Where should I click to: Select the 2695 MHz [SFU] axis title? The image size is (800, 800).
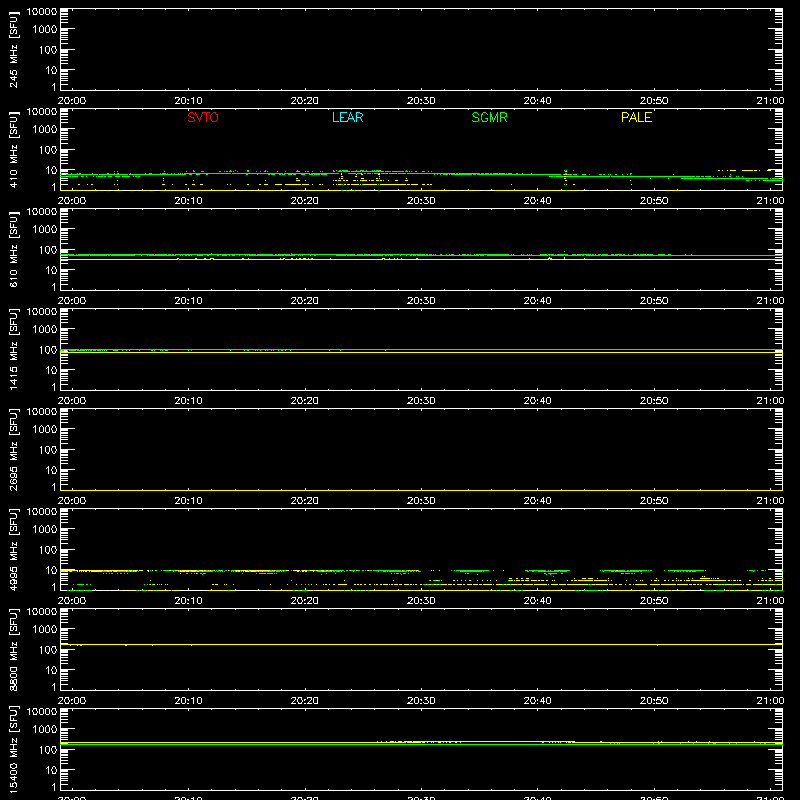coord(13,449)
